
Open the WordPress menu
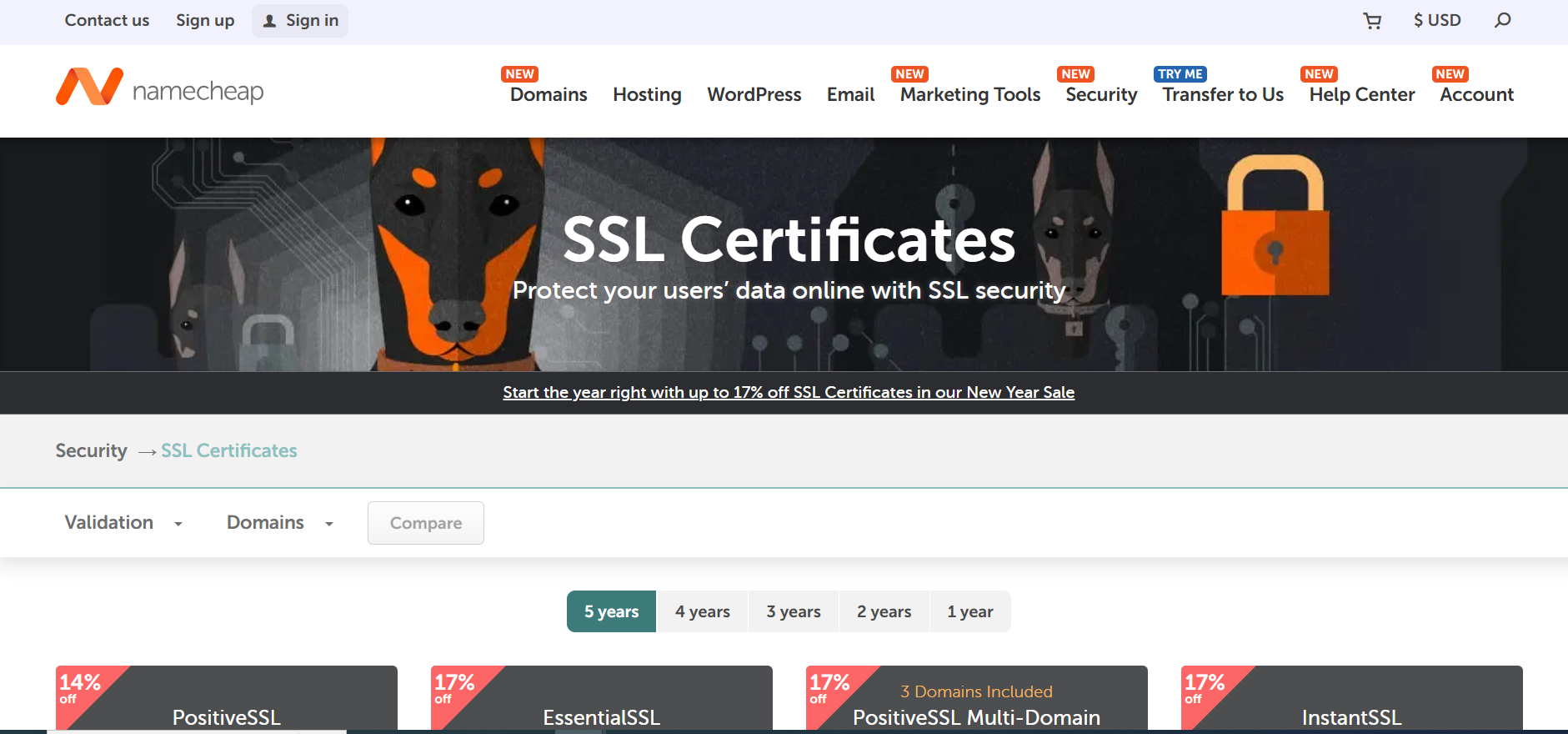tap(754, 94)
